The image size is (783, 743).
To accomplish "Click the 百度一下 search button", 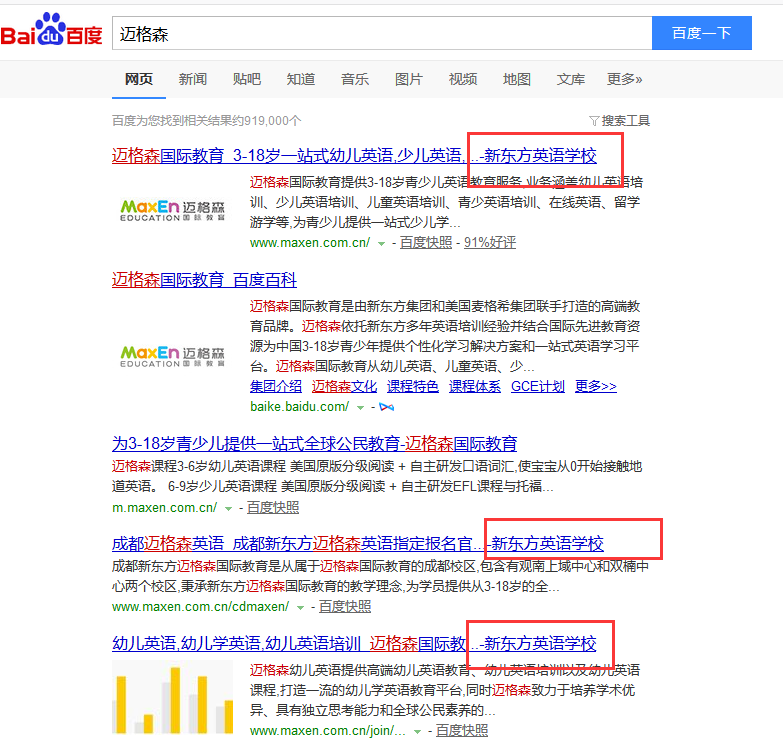I will tap(702, 33).
